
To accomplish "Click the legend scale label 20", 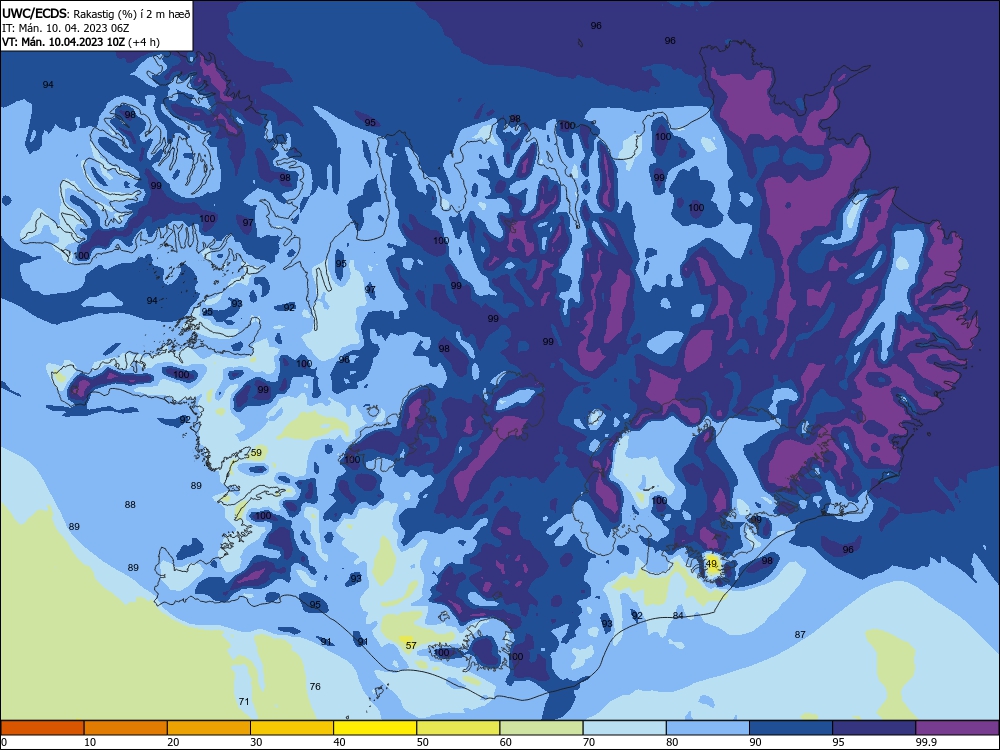I will [173, 742].
